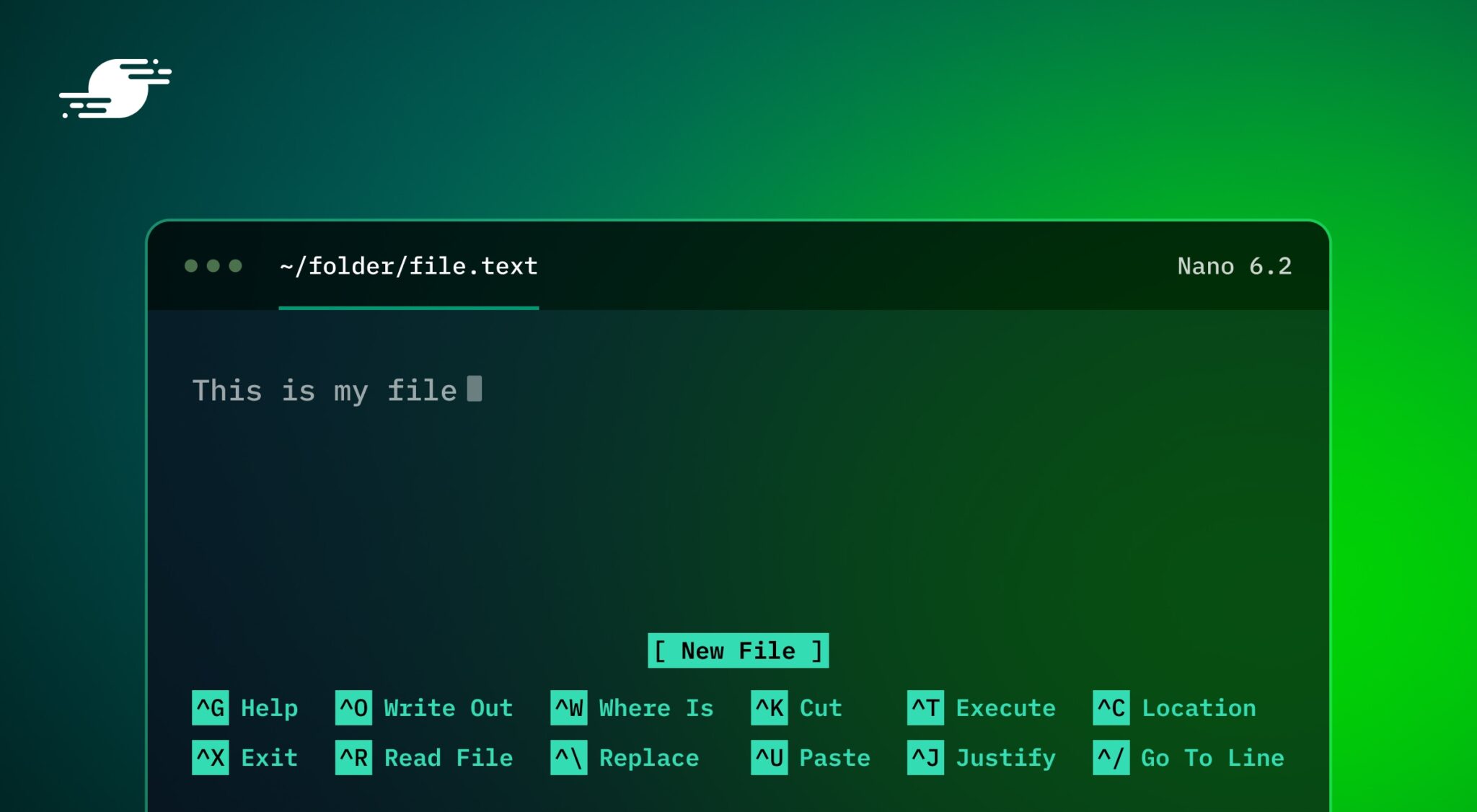Select the ~/folder/file.text tab
Screen dimensions: 1477x812
point(409,266)
